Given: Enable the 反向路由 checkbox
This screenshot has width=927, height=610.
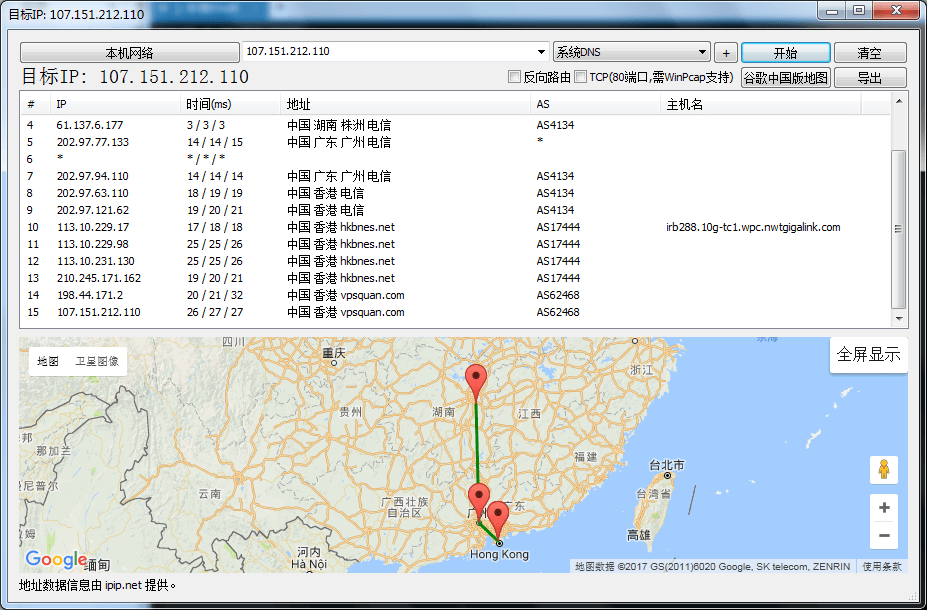Looking at the screenshot, I should tap(515, 75).
